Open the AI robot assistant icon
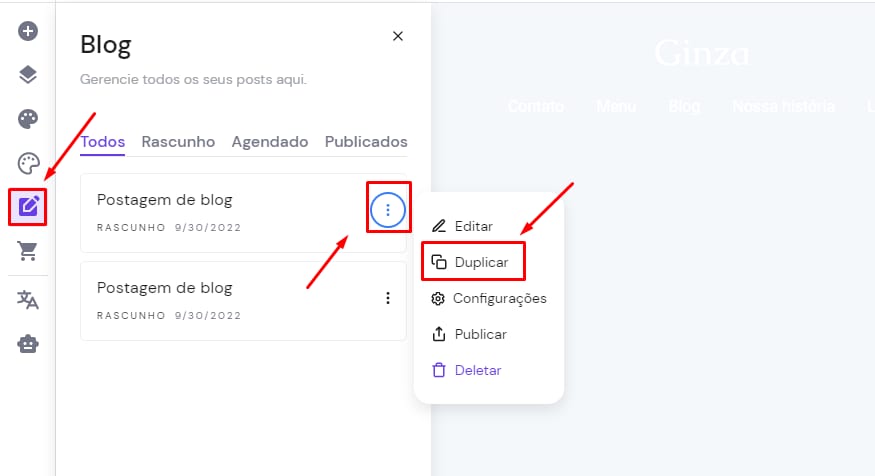Image resolution: width=875 pixels, height=476 pixels. click(x=28, y=343)
